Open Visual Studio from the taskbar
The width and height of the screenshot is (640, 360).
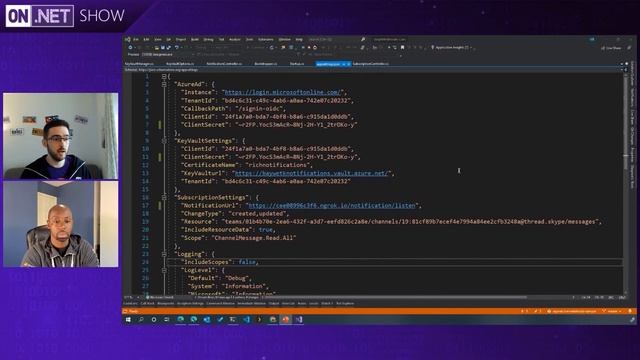pyautogui.click(x=299, y=320)
